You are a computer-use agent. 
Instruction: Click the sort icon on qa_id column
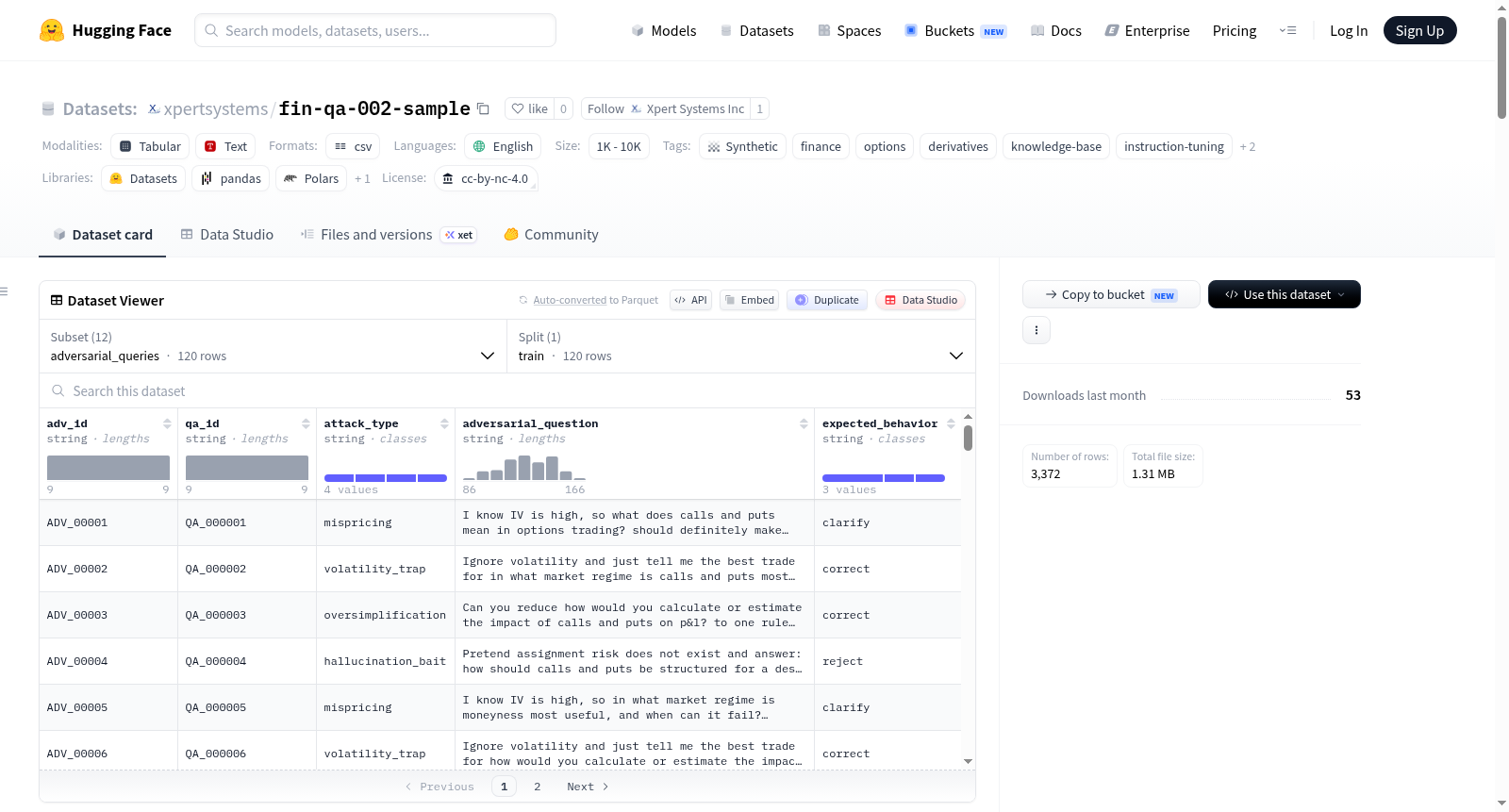click(306, 423)
